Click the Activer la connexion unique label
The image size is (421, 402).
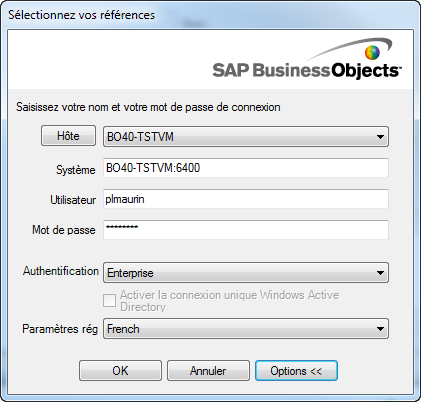pos(229,301)
